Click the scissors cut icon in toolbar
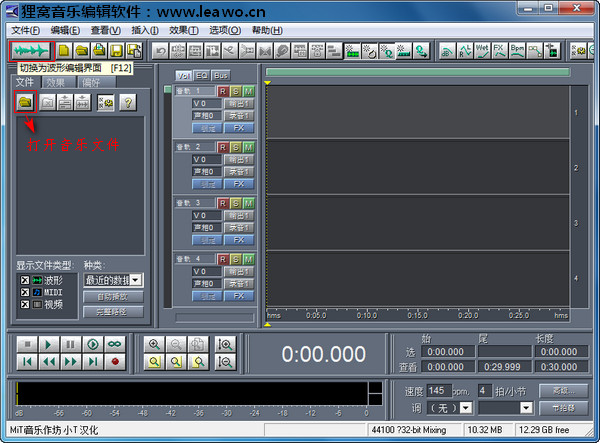600x443 pixels. pos(230,51)
